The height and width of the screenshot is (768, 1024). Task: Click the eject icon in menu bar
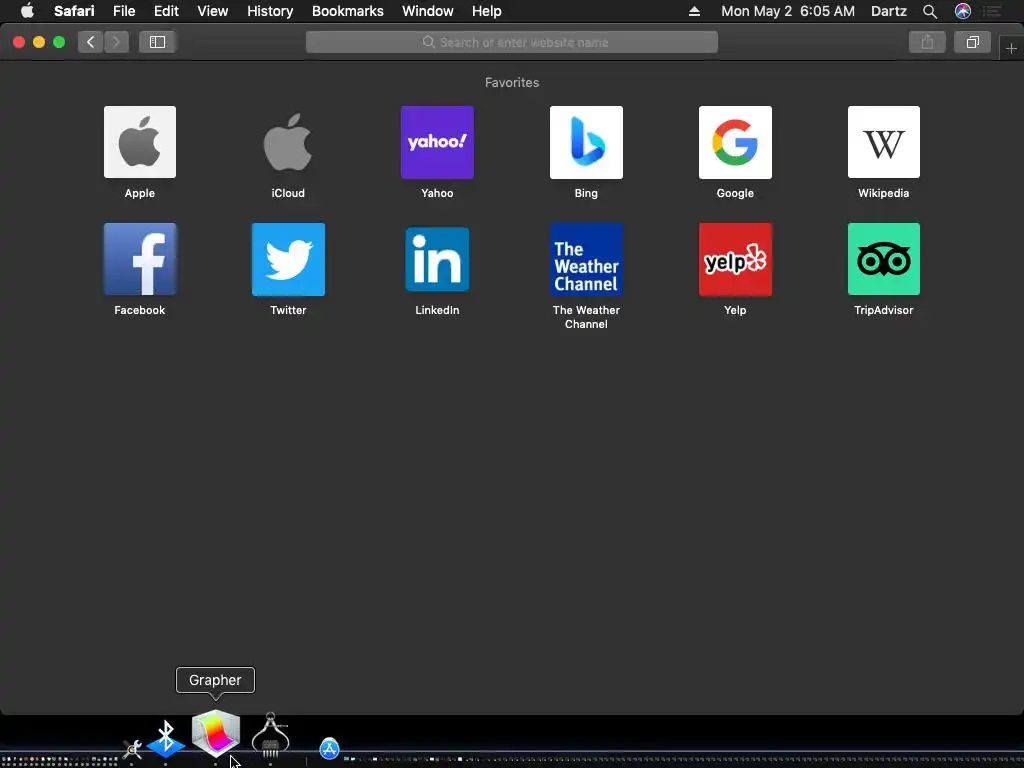tap(694, 11)
